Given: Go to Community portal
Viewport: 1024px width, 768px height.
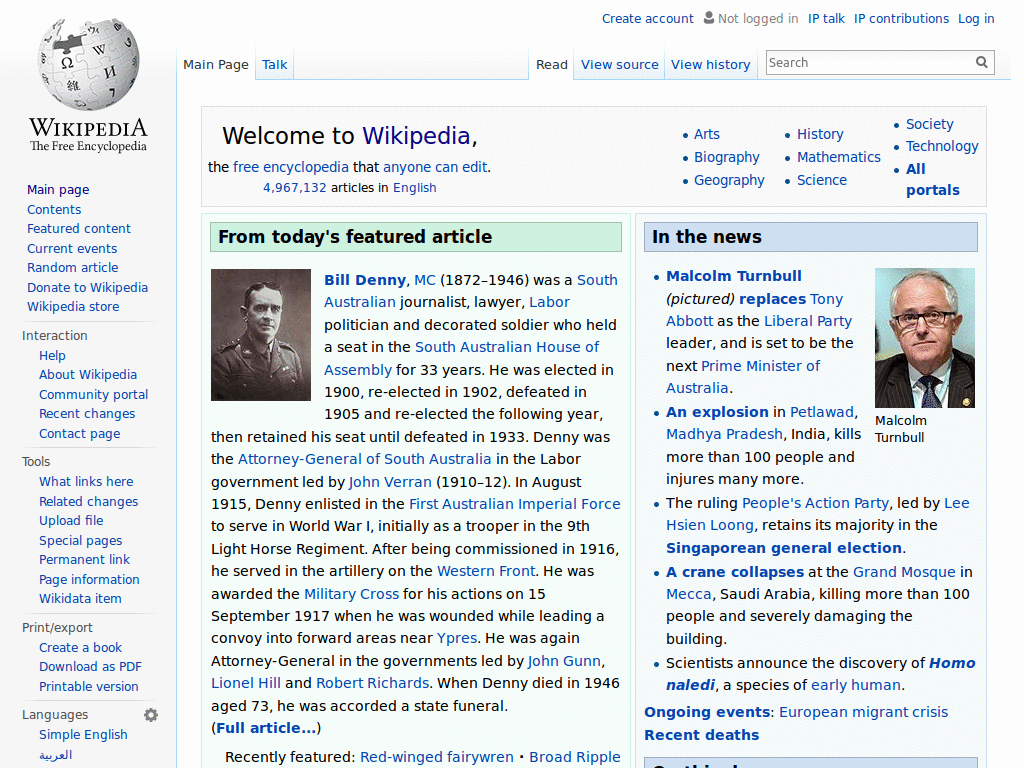Looking at the screenshot, I should [x=93, y=394].
